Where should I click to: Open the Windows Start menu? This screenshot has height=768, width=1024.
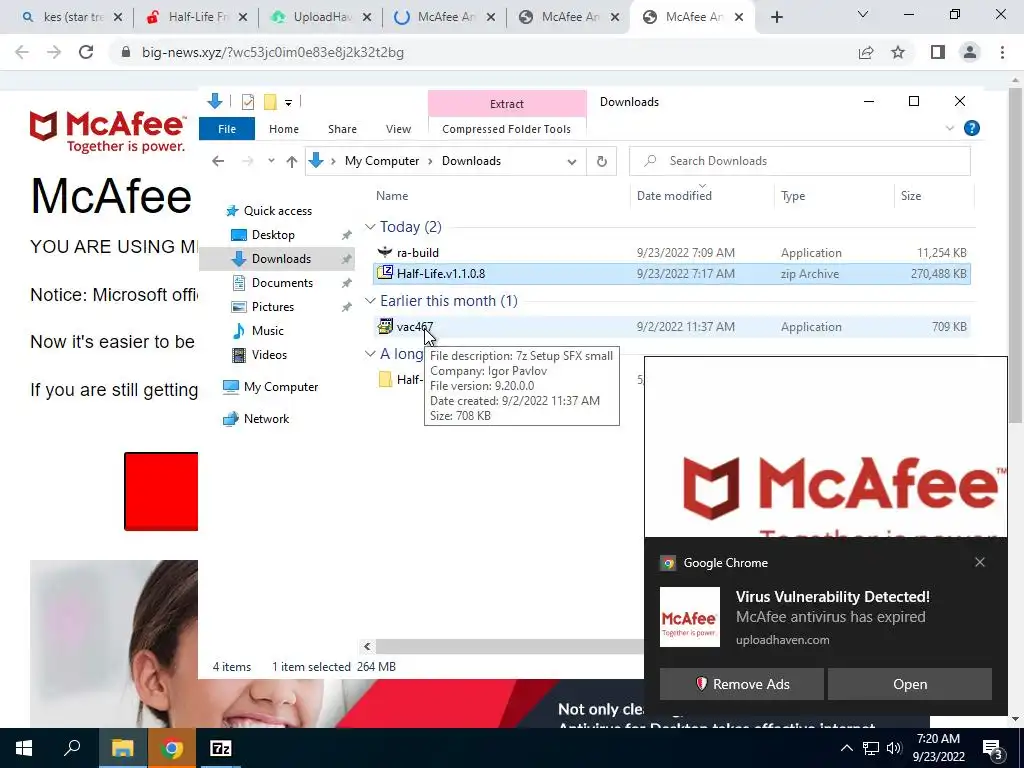24,748
